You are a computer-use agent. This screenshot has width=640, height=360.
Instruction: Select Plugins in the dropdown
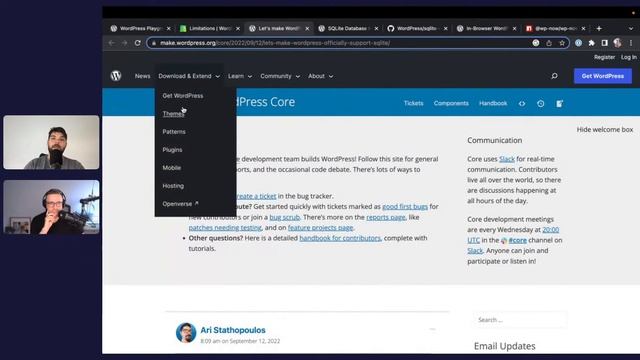click(x=172, y=150)
